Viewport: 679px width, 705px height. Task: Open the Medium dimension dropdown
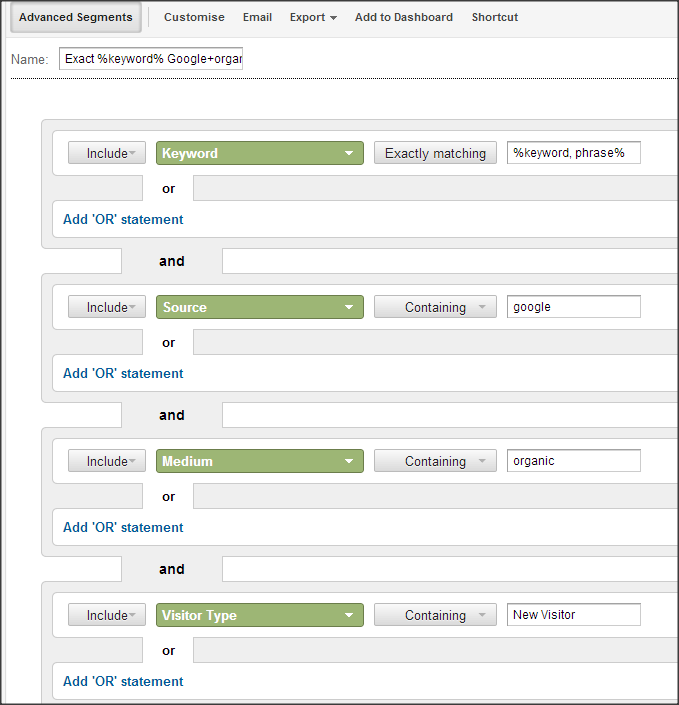[259, 461]
